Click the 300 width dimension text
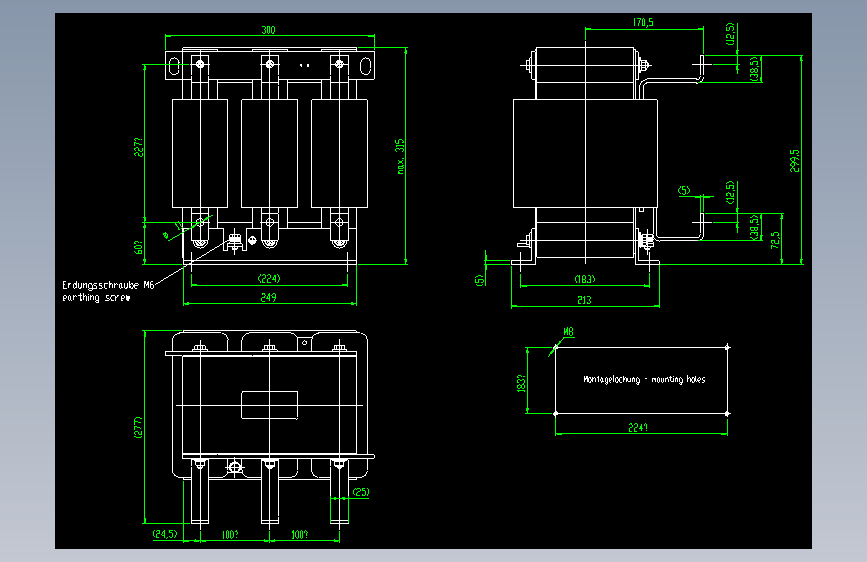Image resolution: width=867 pixels, height=562 pixels. [x=268, y=30]
